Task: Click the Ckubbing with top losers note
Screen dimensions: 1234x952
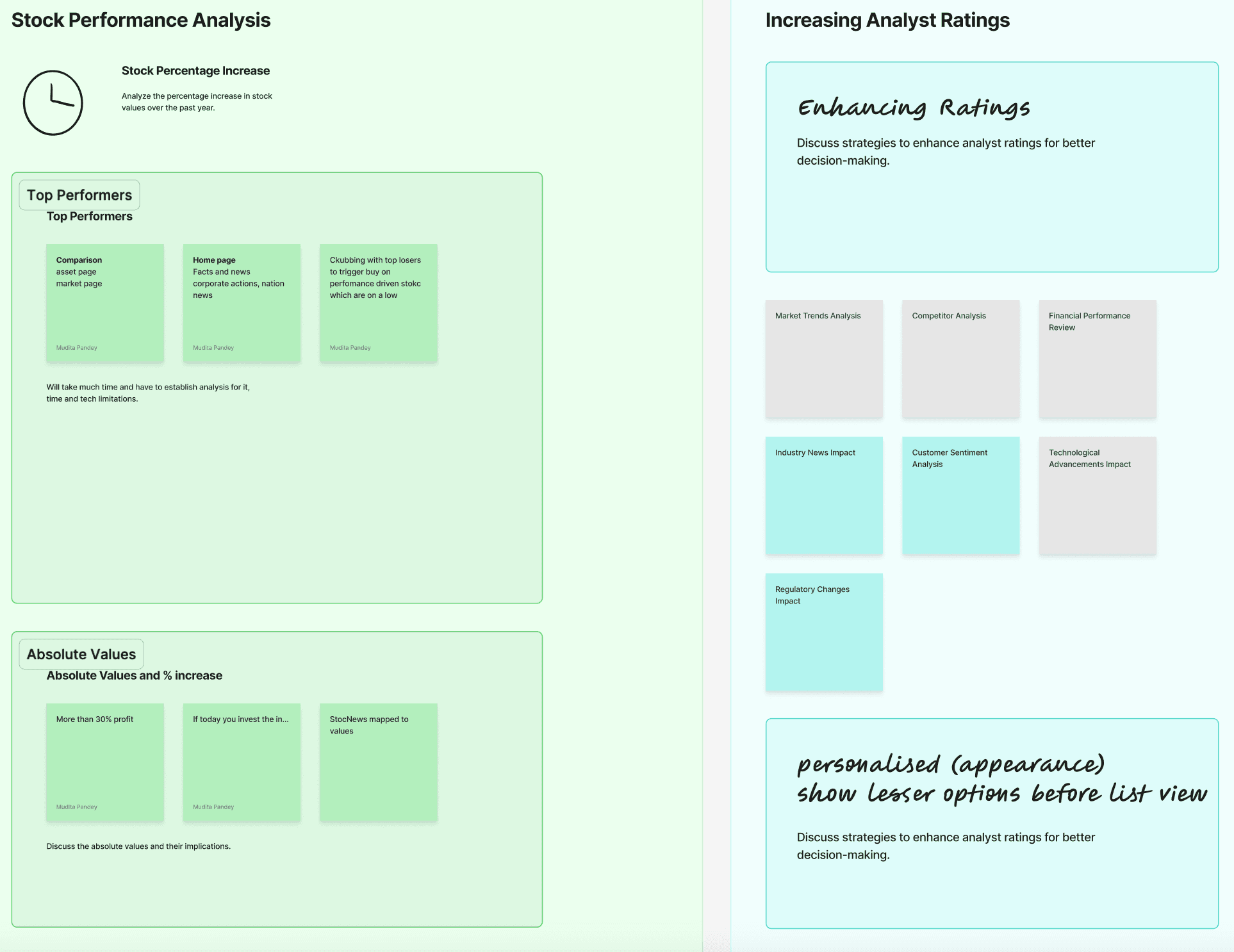Action: 378,303
